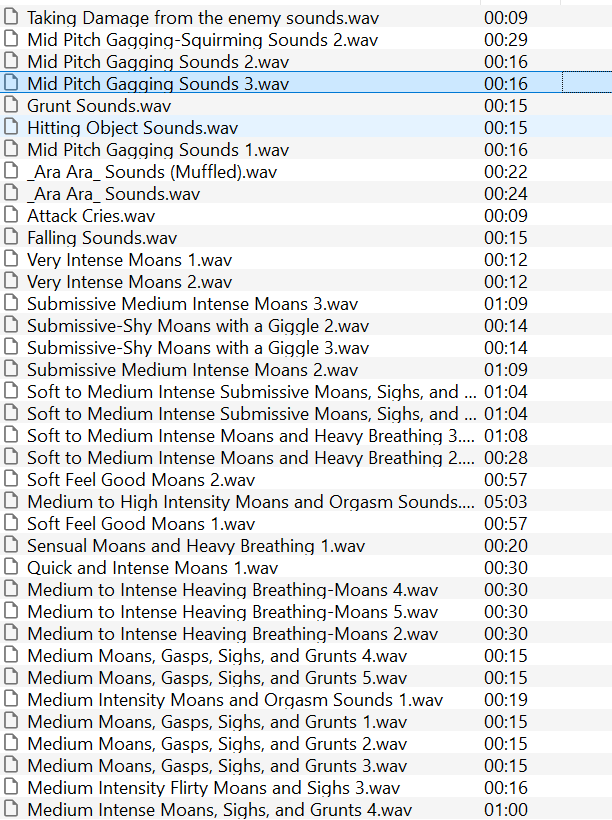Click the 01:00 duration value
The image size is (612, 820).
506,810
